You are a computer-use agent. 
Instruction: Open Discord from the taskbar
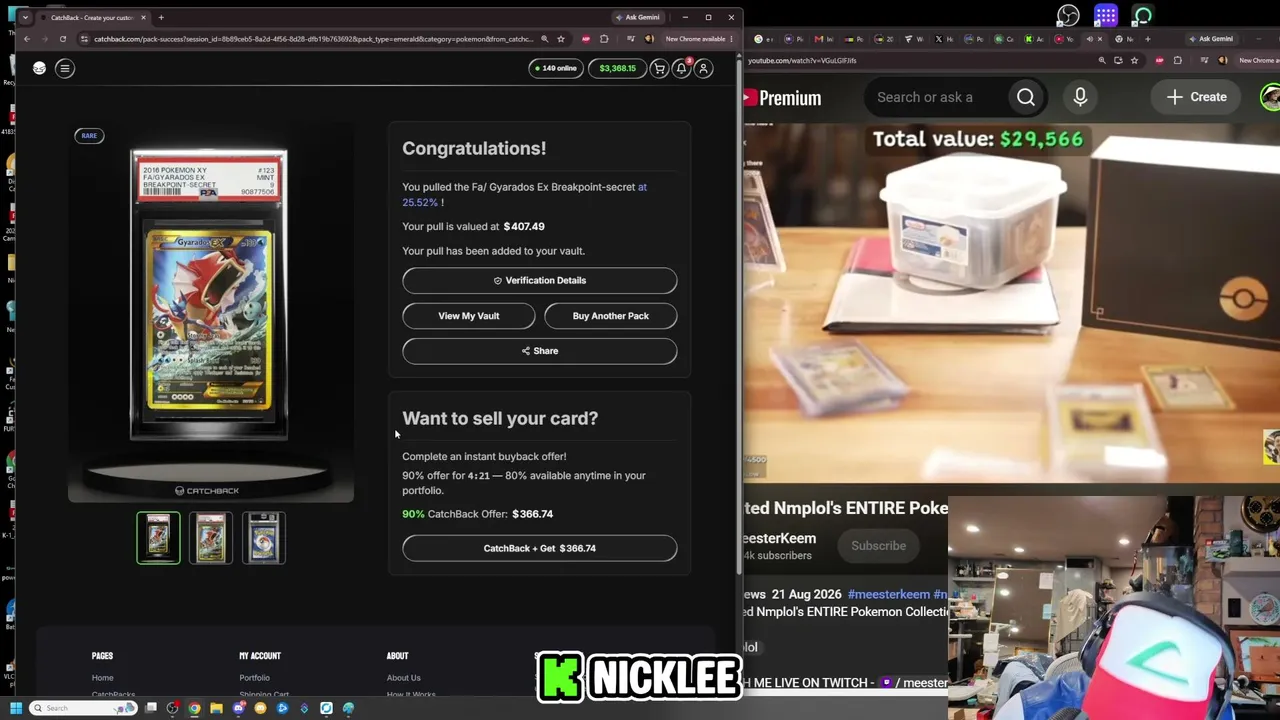(238, 708)
